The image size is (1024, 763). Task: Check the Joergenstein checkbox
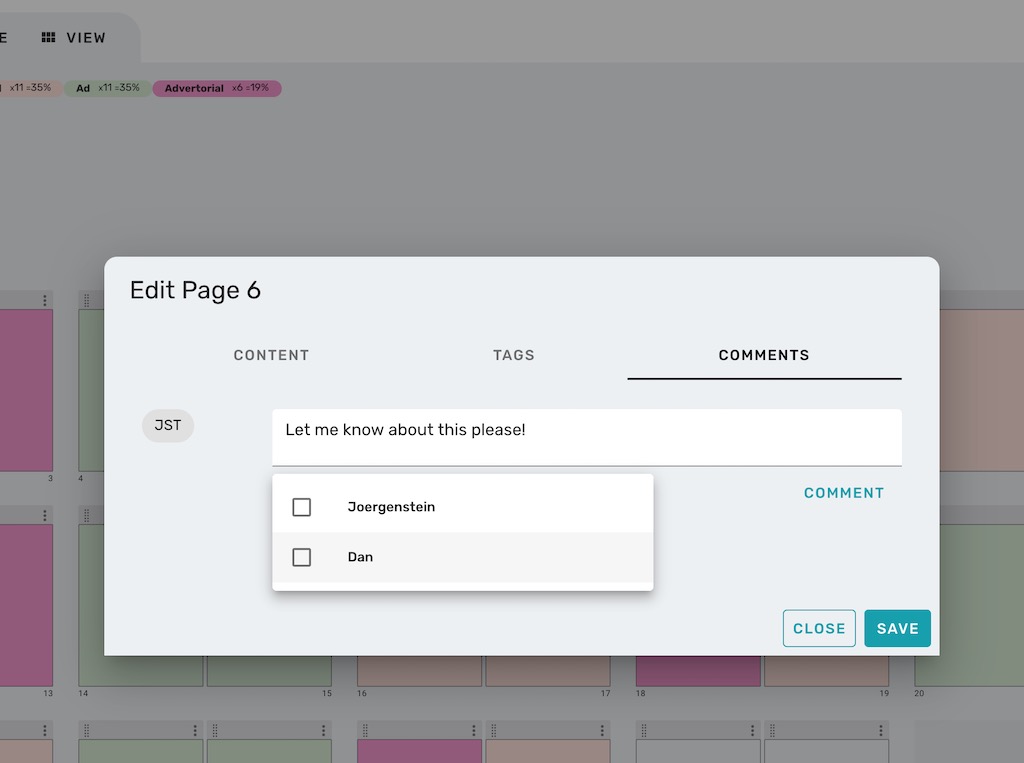(301, 507)
